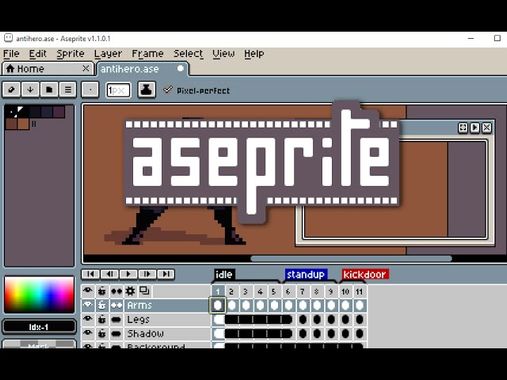Pick a color from the rainbow spectrum
507x380 pixels.
coord(39,294)
